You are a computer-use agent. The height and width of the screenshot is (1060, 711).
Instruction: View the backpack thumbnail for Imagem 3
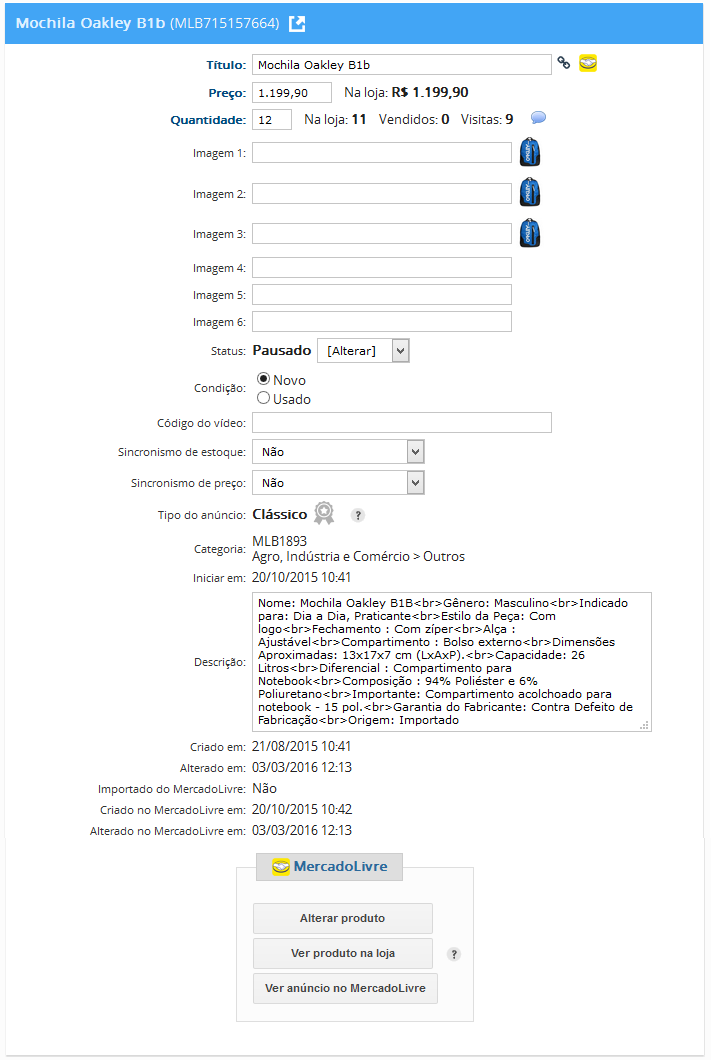(530, 233)
